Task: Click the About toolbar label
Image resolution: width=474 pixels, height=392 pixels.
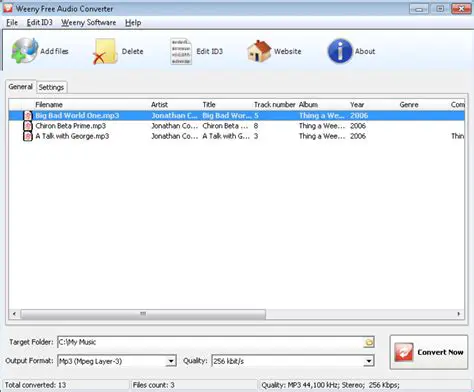Action: click(365, 51)
